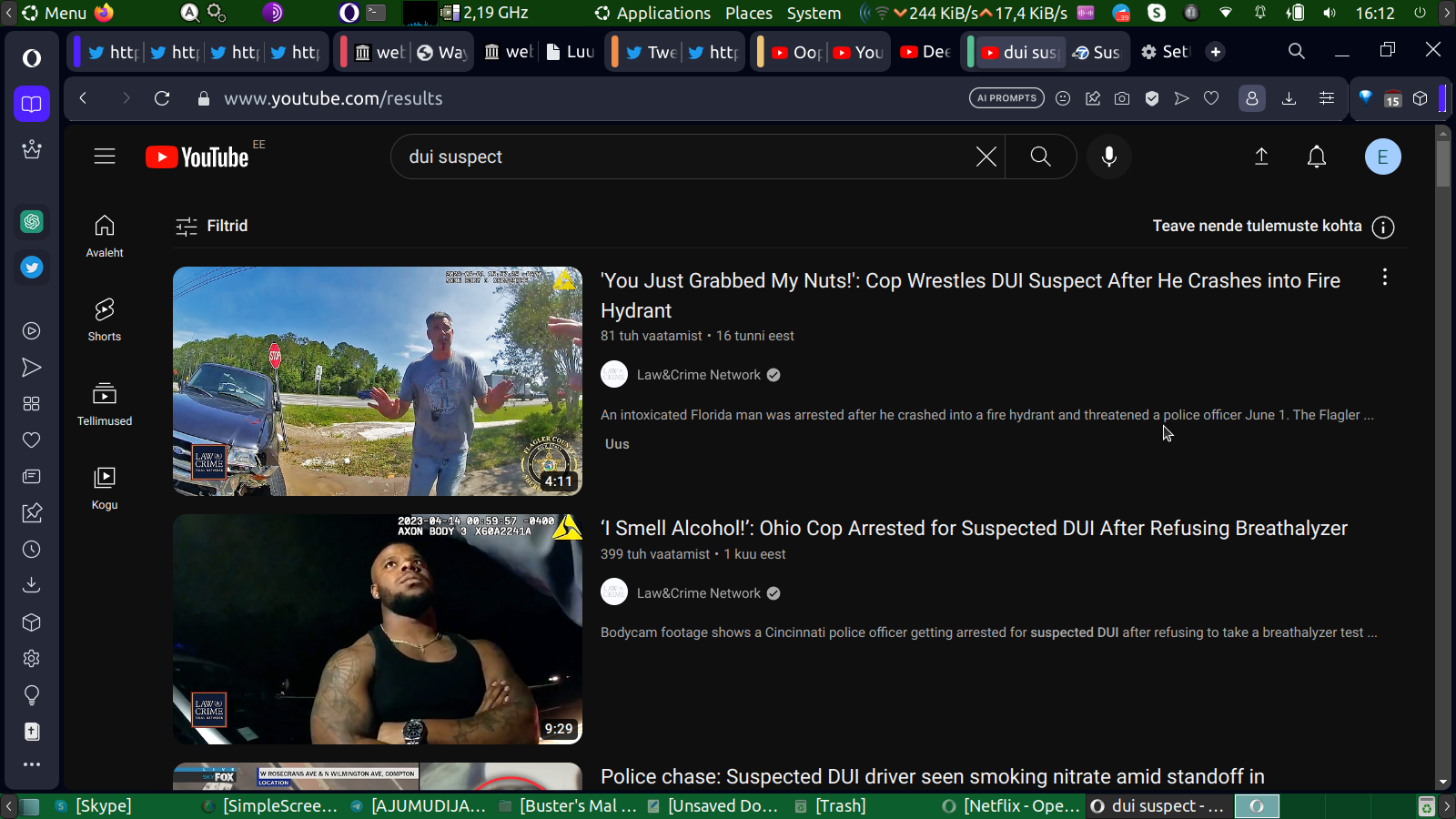This screenshot has width=1456, height=819.
Task: Open the YouTube upload/create button
Action: [1261, 157]
